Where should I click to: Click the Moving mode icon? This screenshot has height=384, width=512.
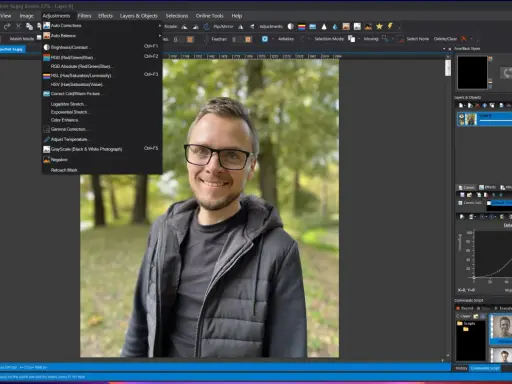click(385, 39)
